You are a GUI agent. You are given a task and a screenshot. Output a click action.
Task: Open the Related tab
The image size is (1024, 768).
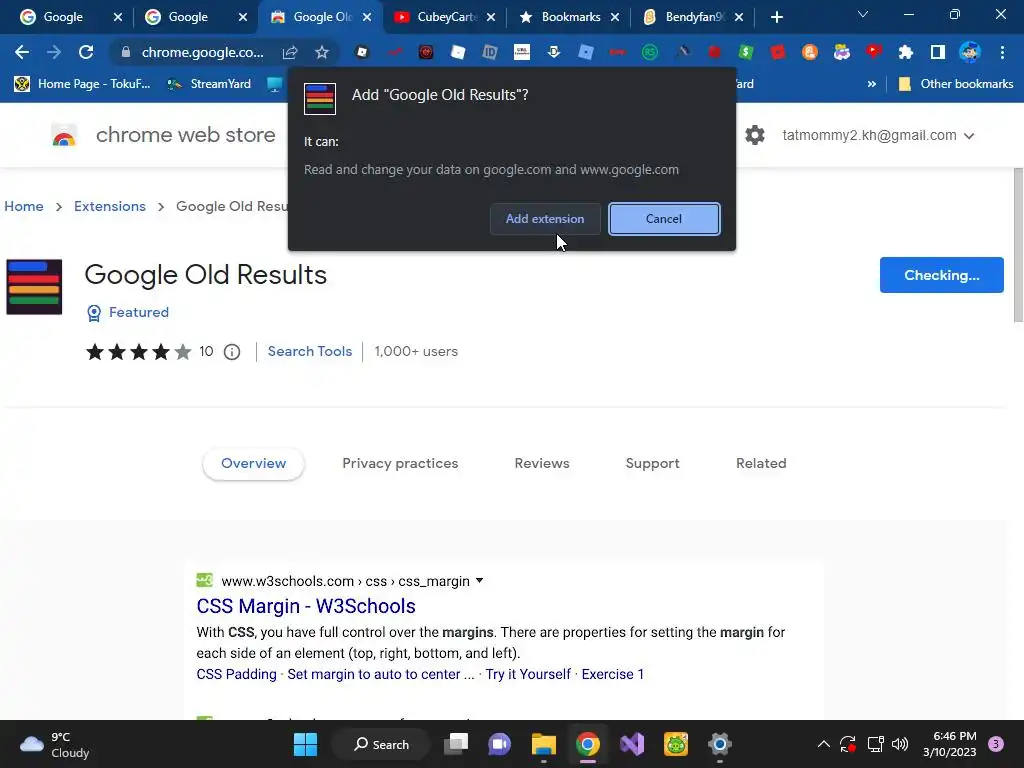tap(761, 464)
